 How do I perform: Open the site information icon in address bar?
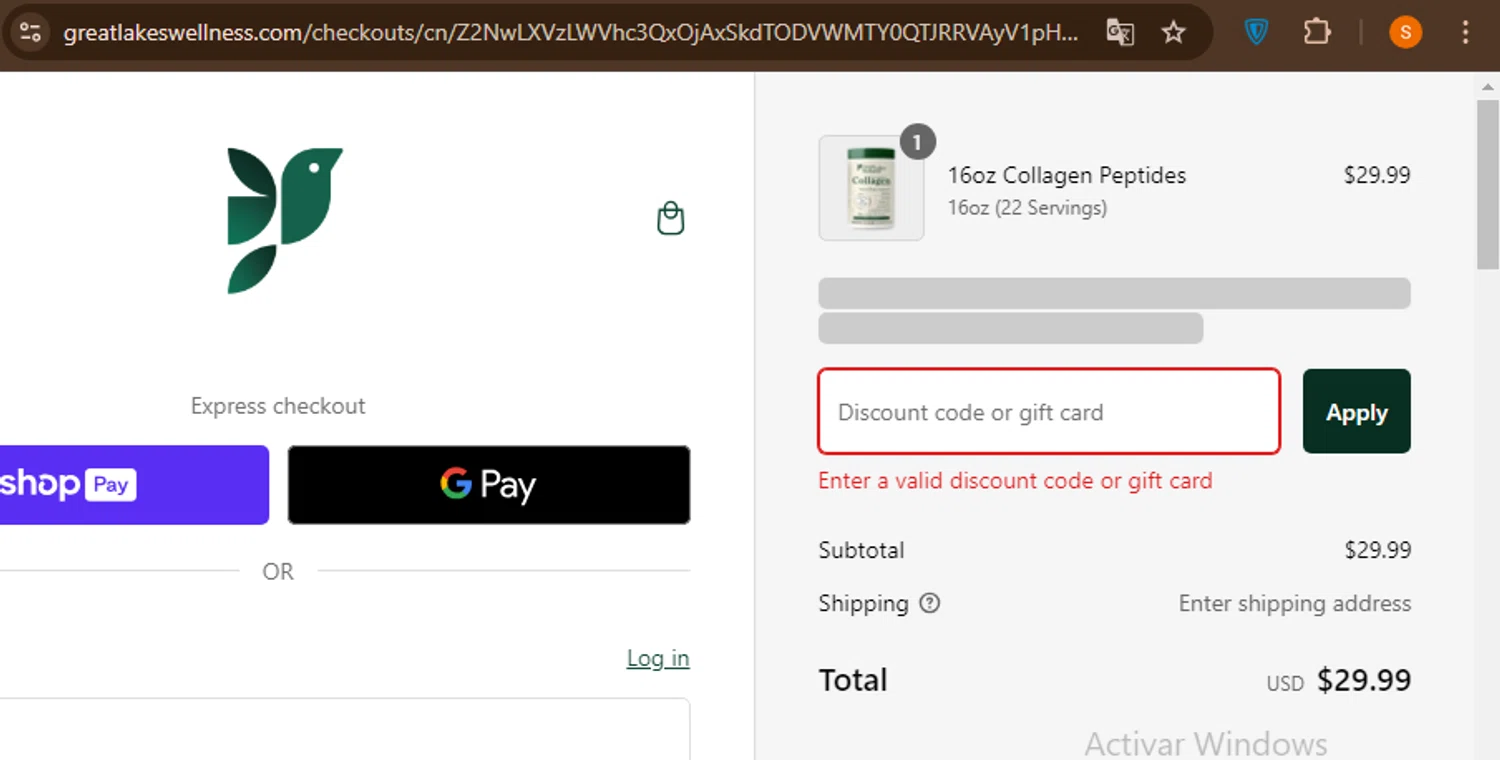(30, 33)
